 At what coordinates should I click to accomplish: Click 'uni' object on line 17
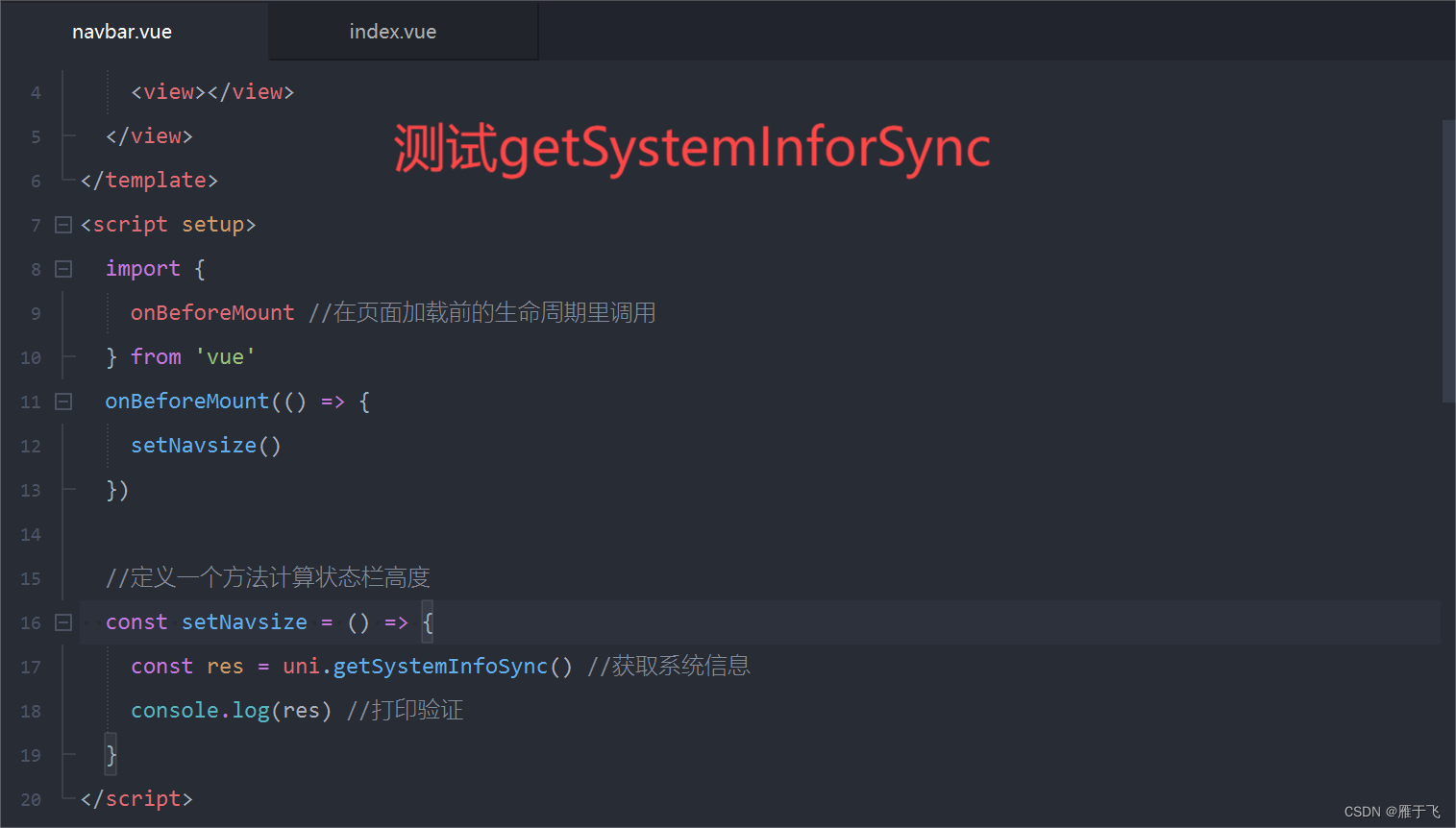tap(301, 667)
